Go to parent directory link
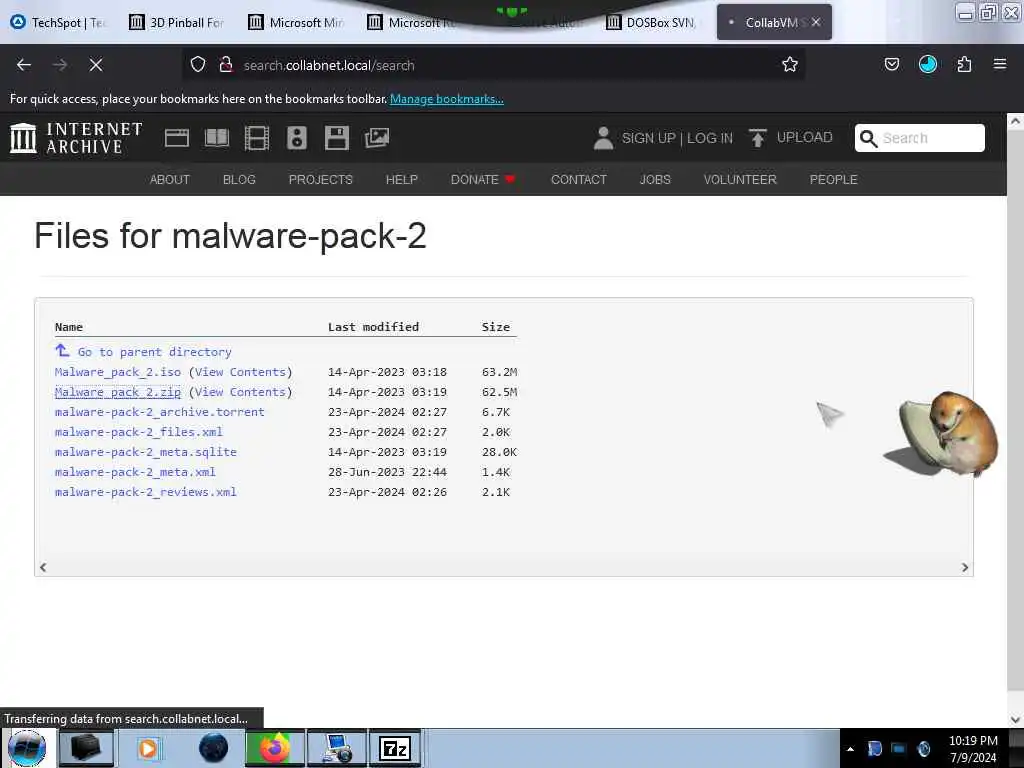 [155, 352]
